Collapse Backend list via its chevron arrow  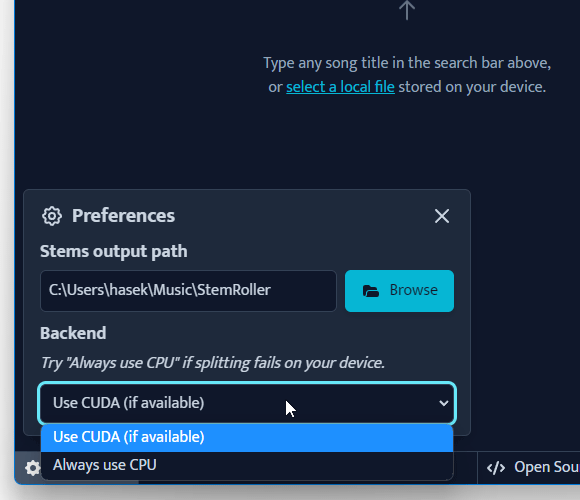click(444, 403)
